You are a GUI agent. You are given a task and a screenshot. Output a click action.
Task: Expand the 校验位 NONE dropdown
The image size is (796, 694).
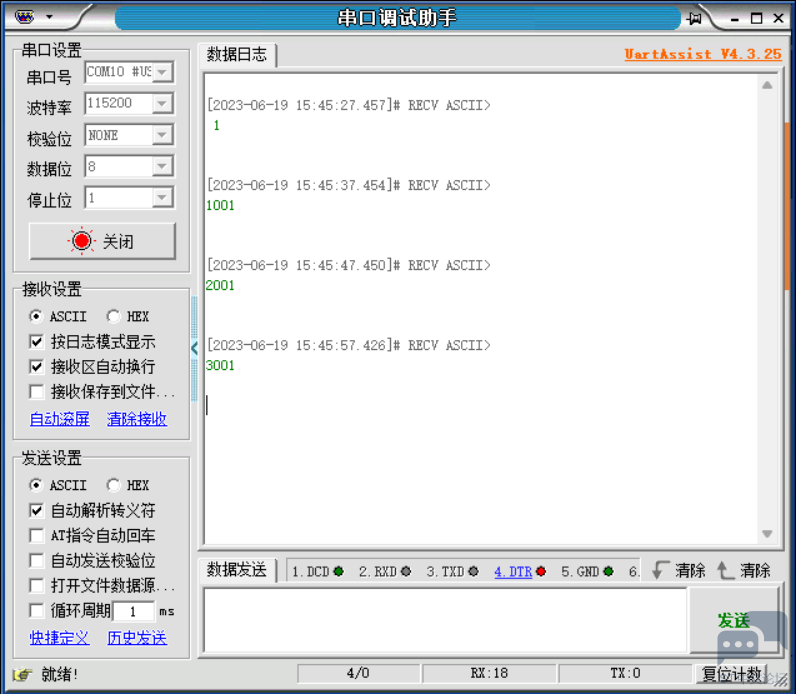coord(162,135)
